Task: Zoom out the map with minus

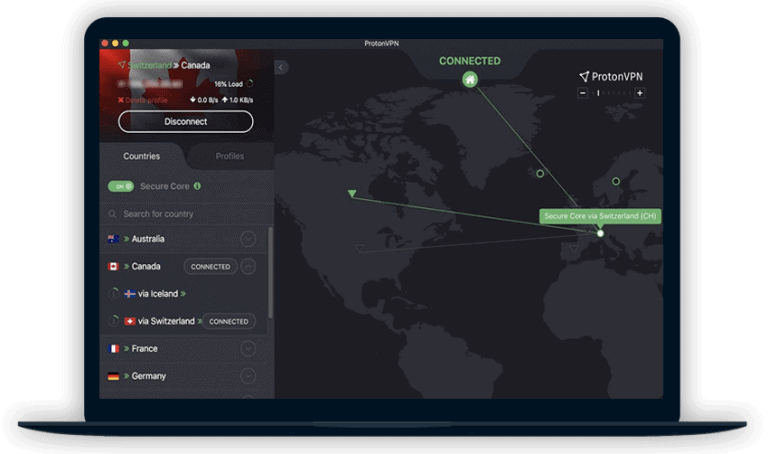Action: (x=582, y=93)
